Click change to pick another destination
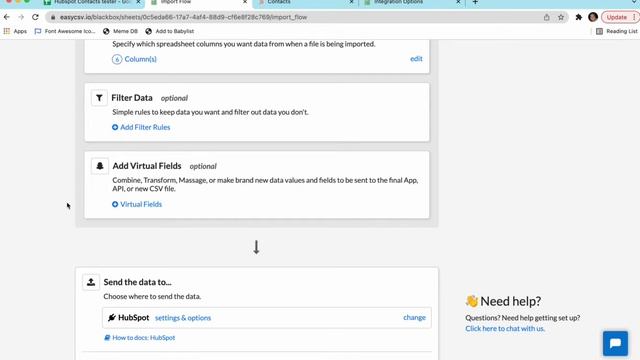The image size is (640, 360). point(414,317)
